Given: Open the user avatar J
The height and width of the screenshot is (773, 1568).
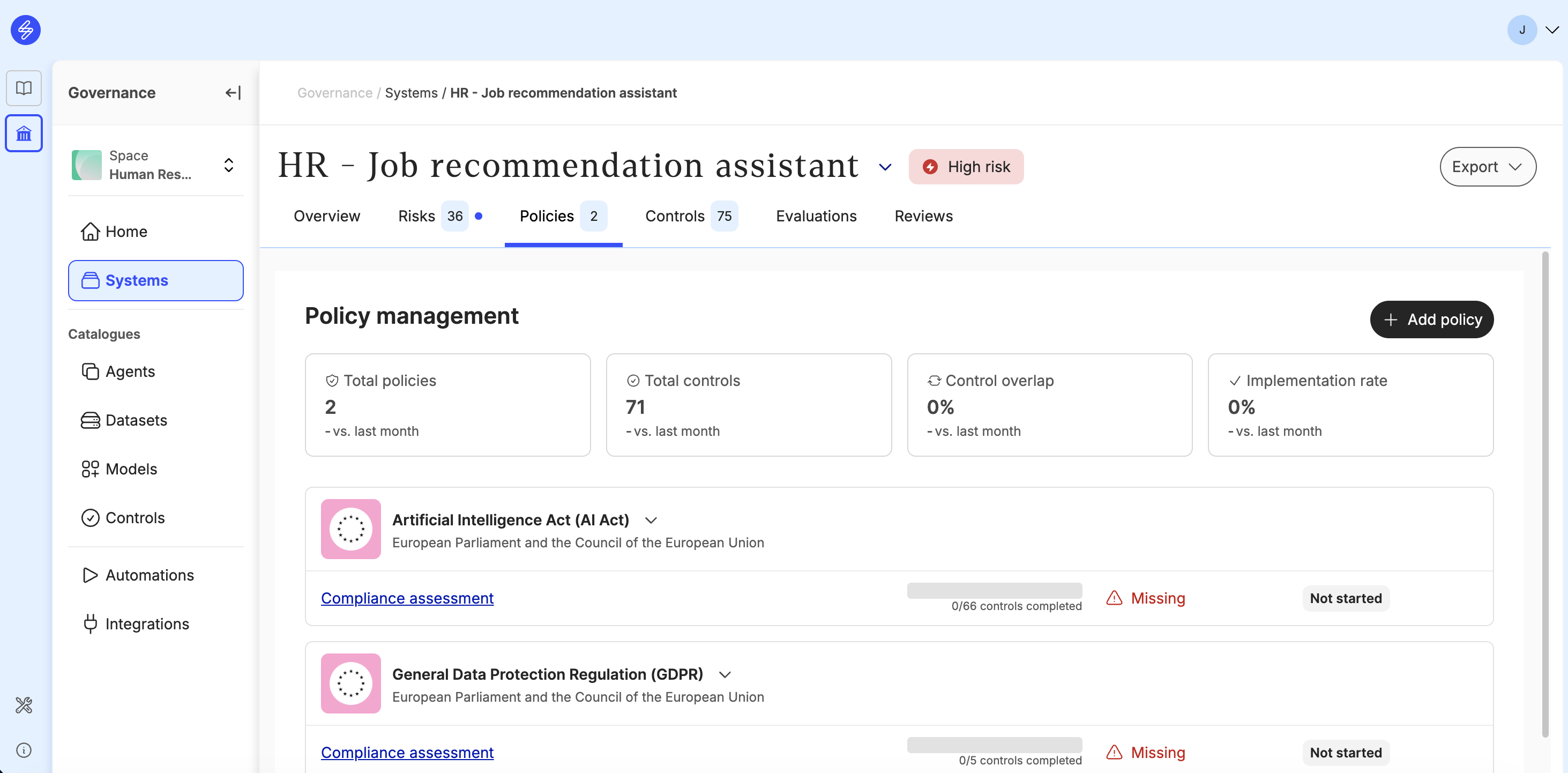Looking at the screenshot, I should (x=1522, y=30).
